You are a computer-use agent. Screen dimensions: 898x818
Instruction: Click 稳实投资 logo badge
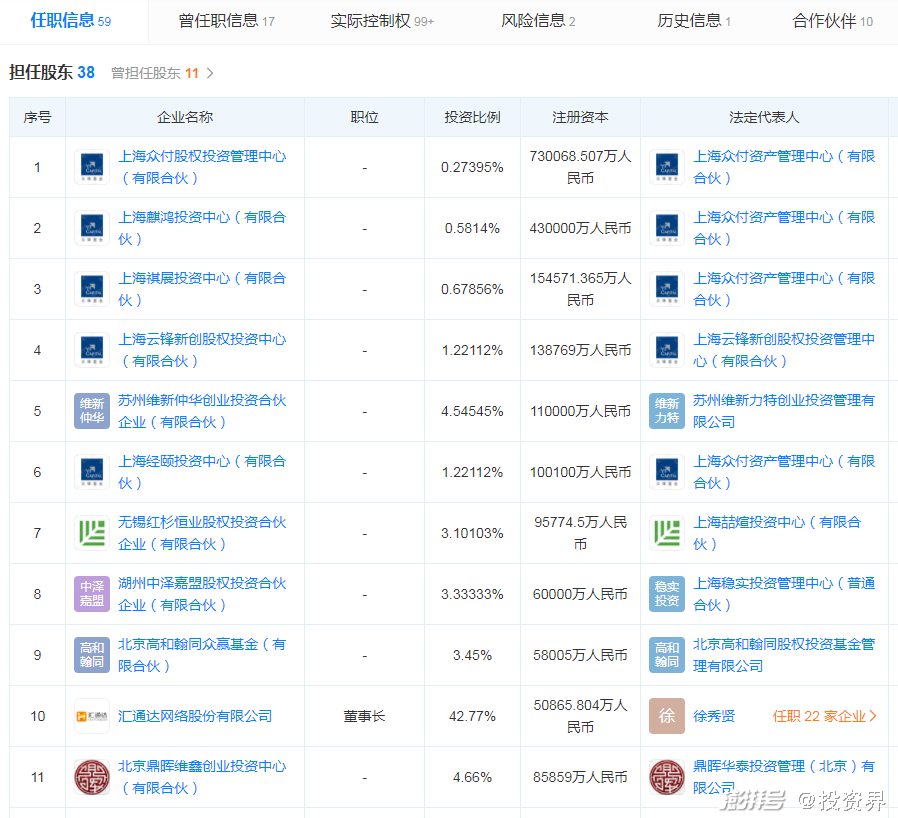click(x=667, y=594)
